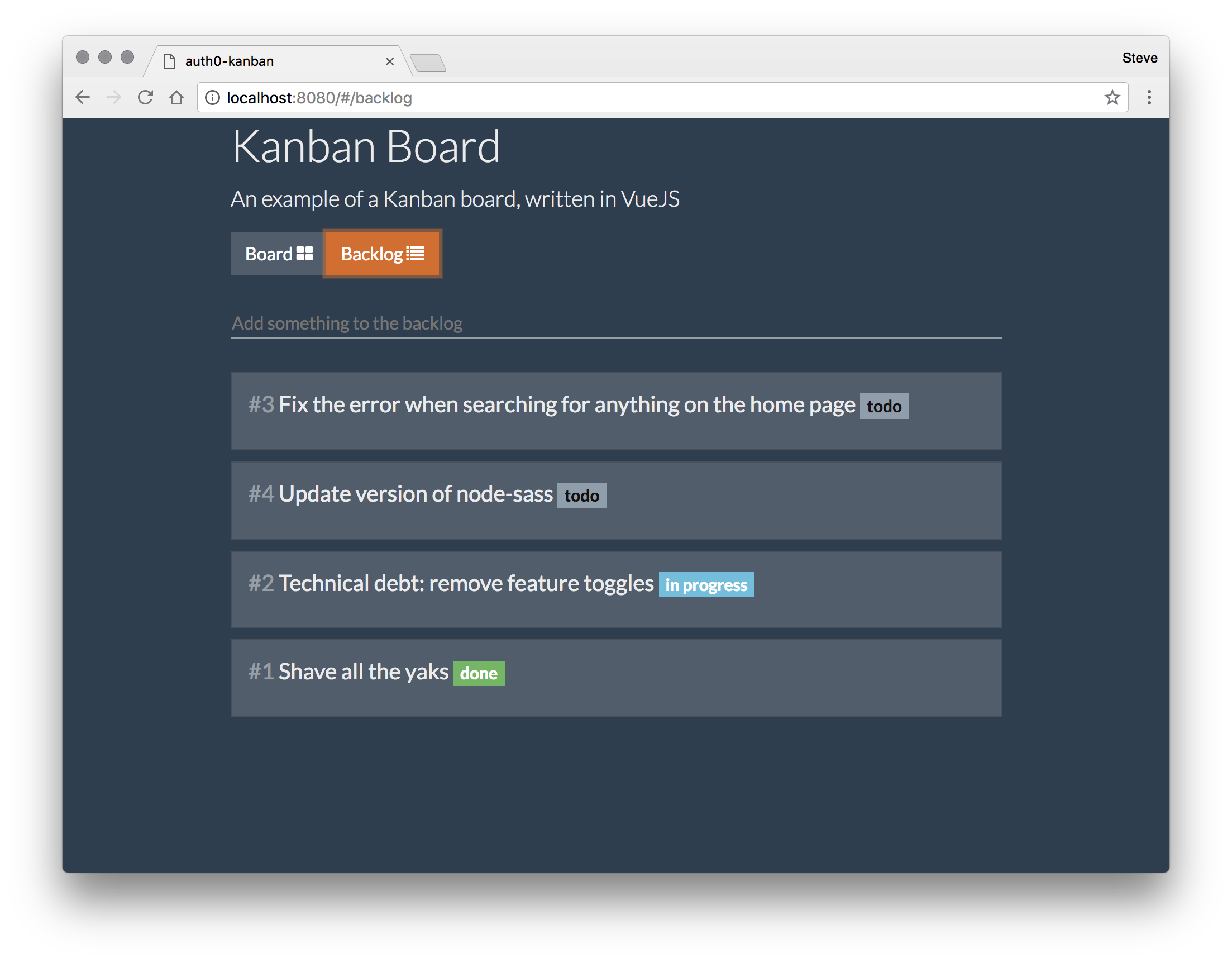This screenshot has width=1232, height=962.
Task: Reload the page with the refresh icon
Action: click(146, 98)
